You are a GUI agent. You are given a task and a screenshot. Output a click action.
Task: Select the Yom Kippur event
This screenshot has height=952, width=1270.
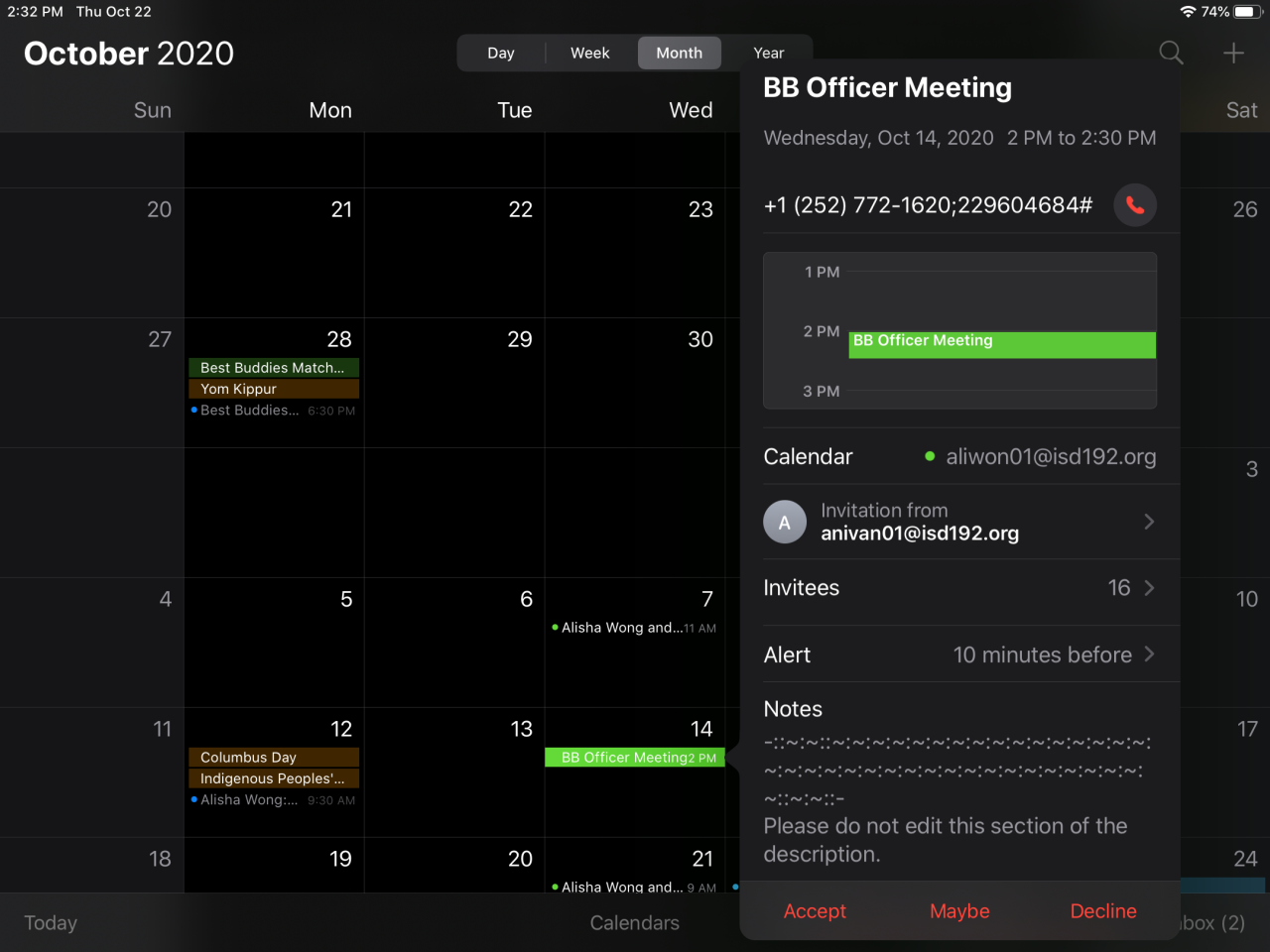[x=274, y=389]
